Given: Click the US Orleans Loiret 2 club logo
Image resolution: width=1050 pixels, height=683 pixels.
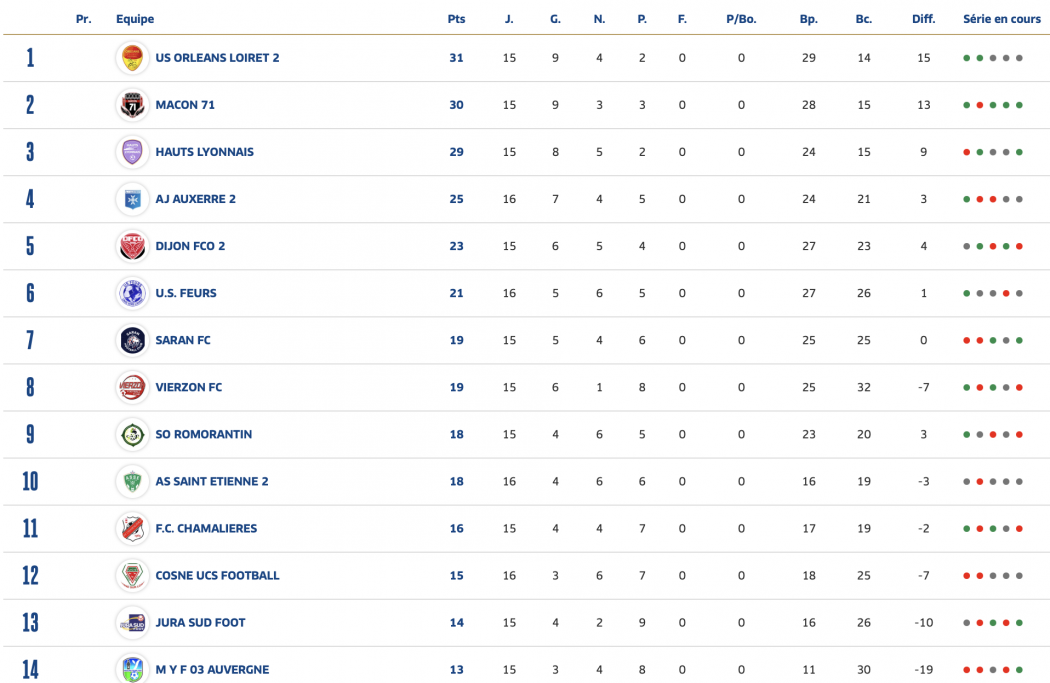Looking at the screenshot, I should 132,58.
